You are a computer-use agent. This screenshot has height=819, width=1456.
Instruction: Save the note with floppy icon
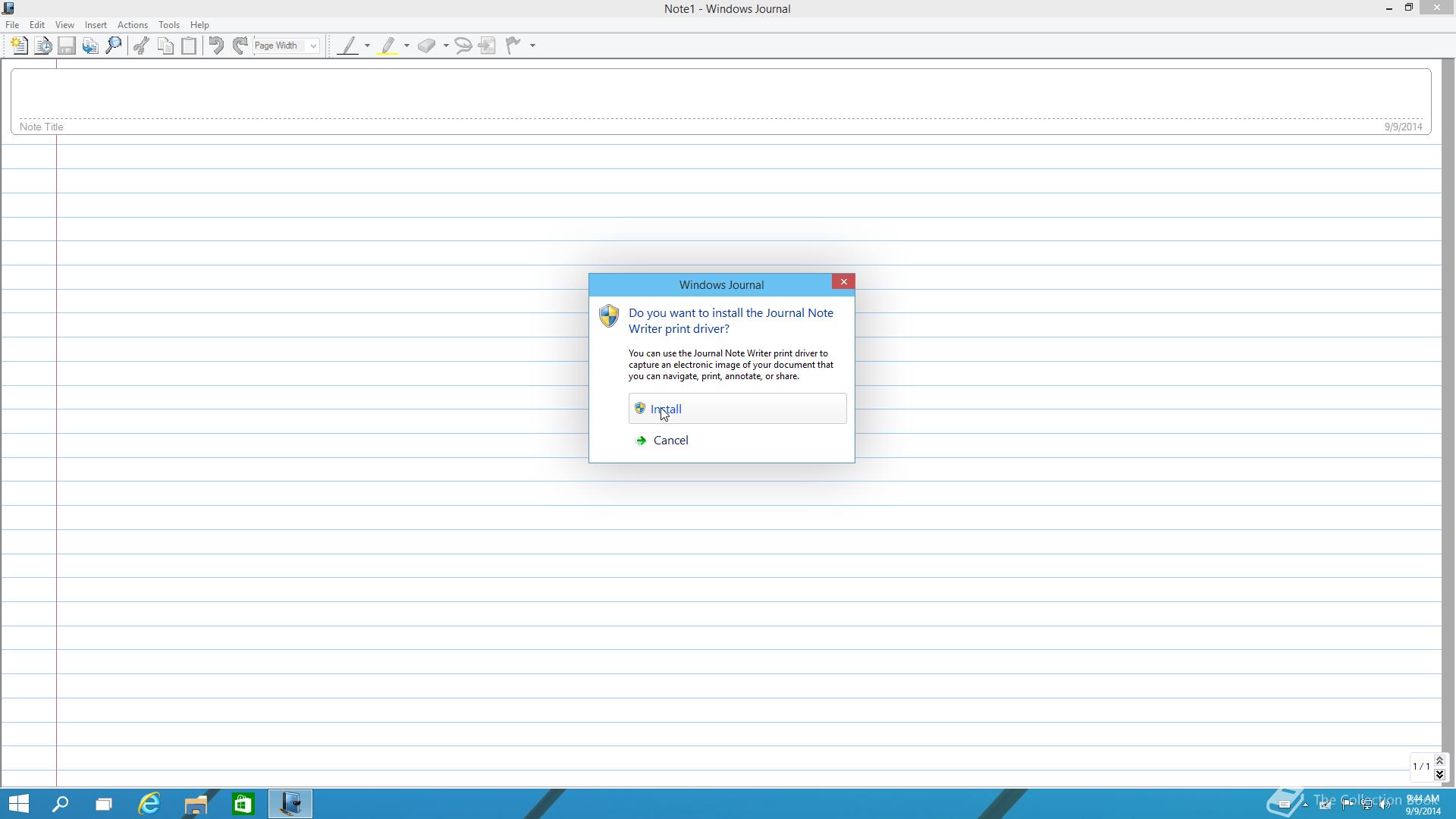pyautogui.click(x=67, y=45)
